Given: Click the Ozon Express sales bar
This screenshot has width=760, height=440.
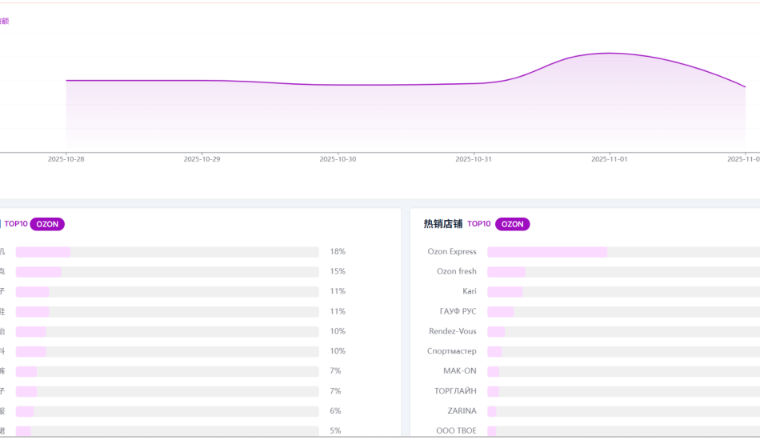Looking at the screenshot, I should (x=547, y=252).
